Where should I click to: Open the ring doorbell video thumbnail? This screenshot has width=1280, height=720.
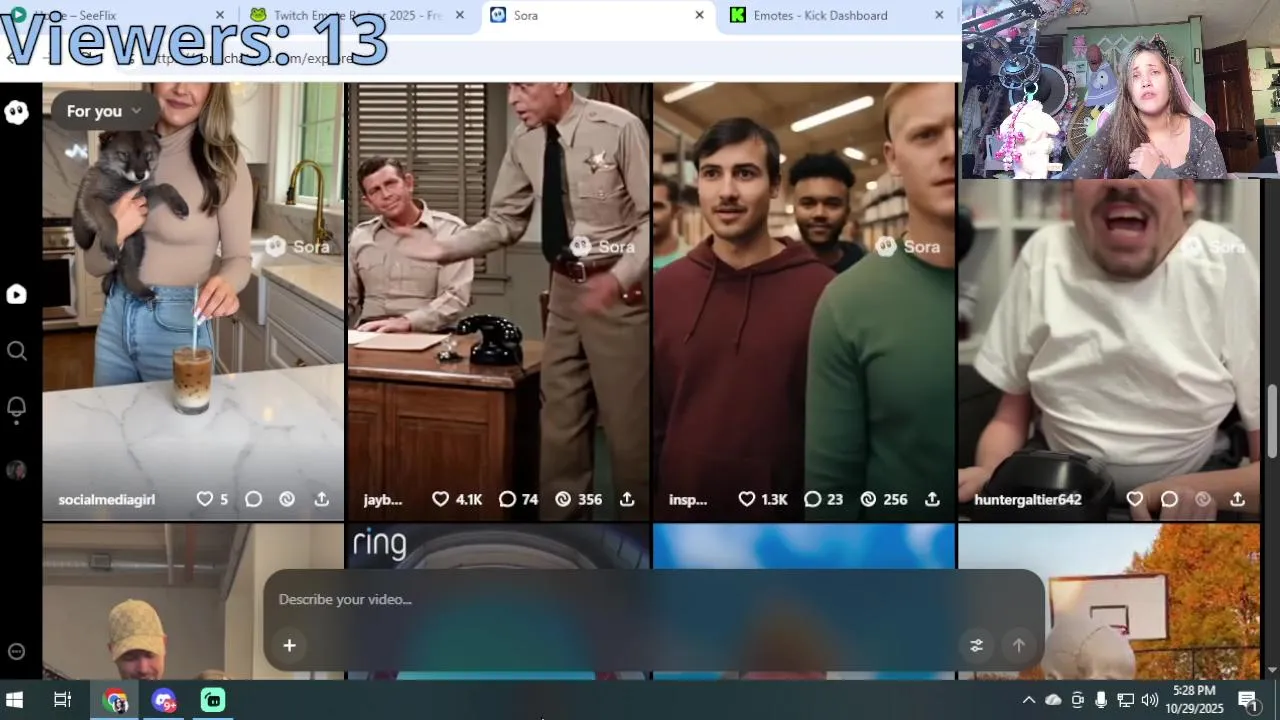click(x=498, y=547)
